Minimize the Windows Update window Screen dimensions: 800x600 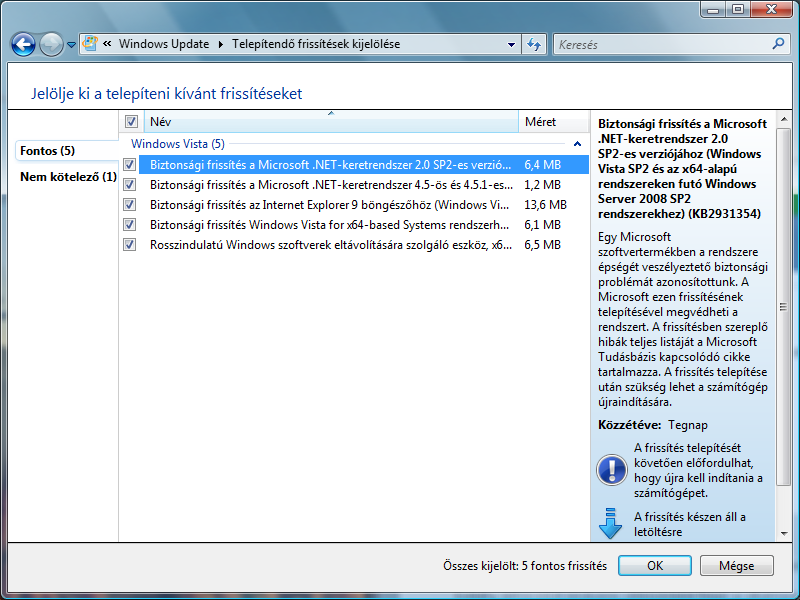[713, 9]
